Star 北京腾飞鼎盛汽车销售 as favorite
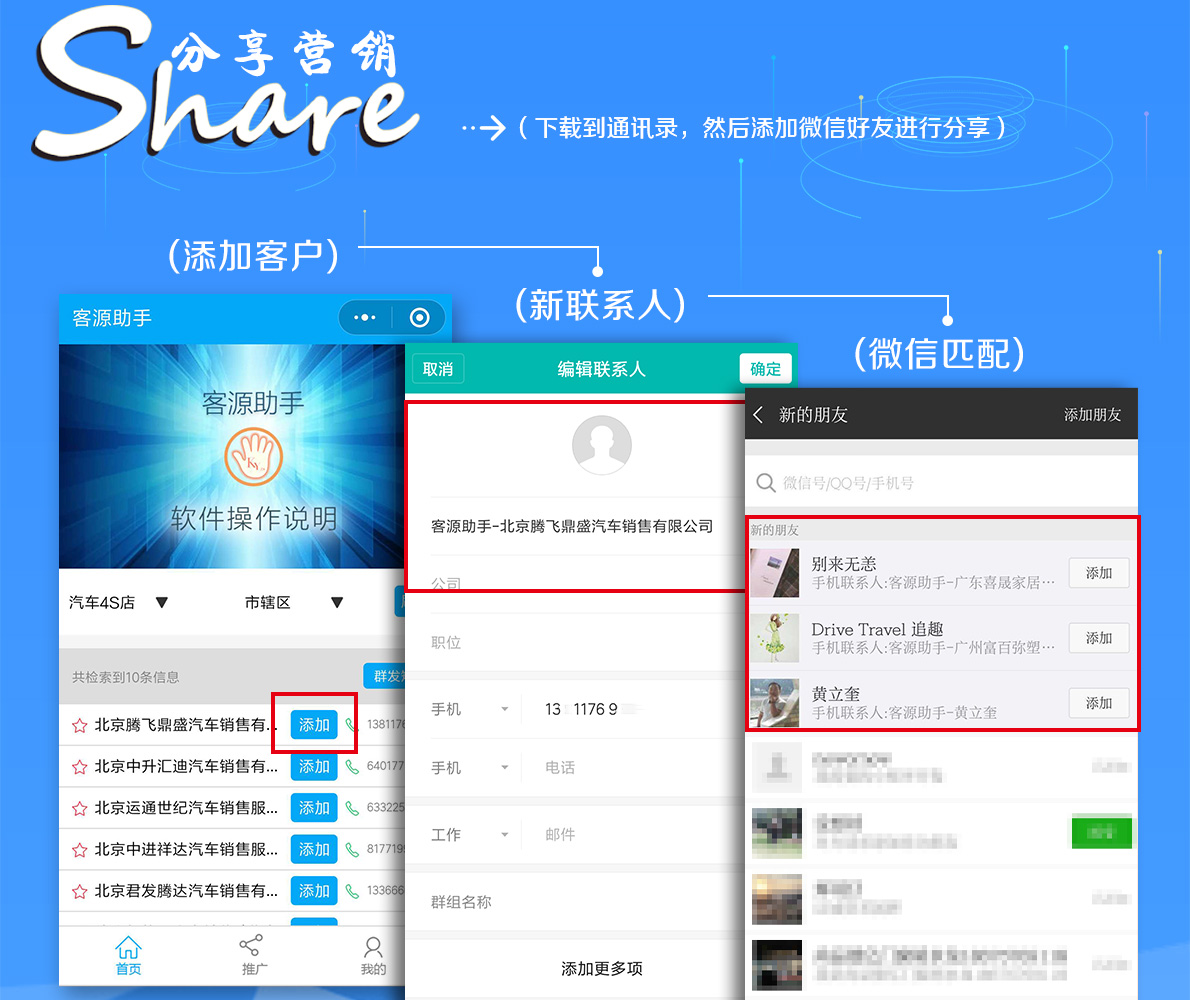The height and width of the screenshot is (1000, 1190). [x=79, y=725]
